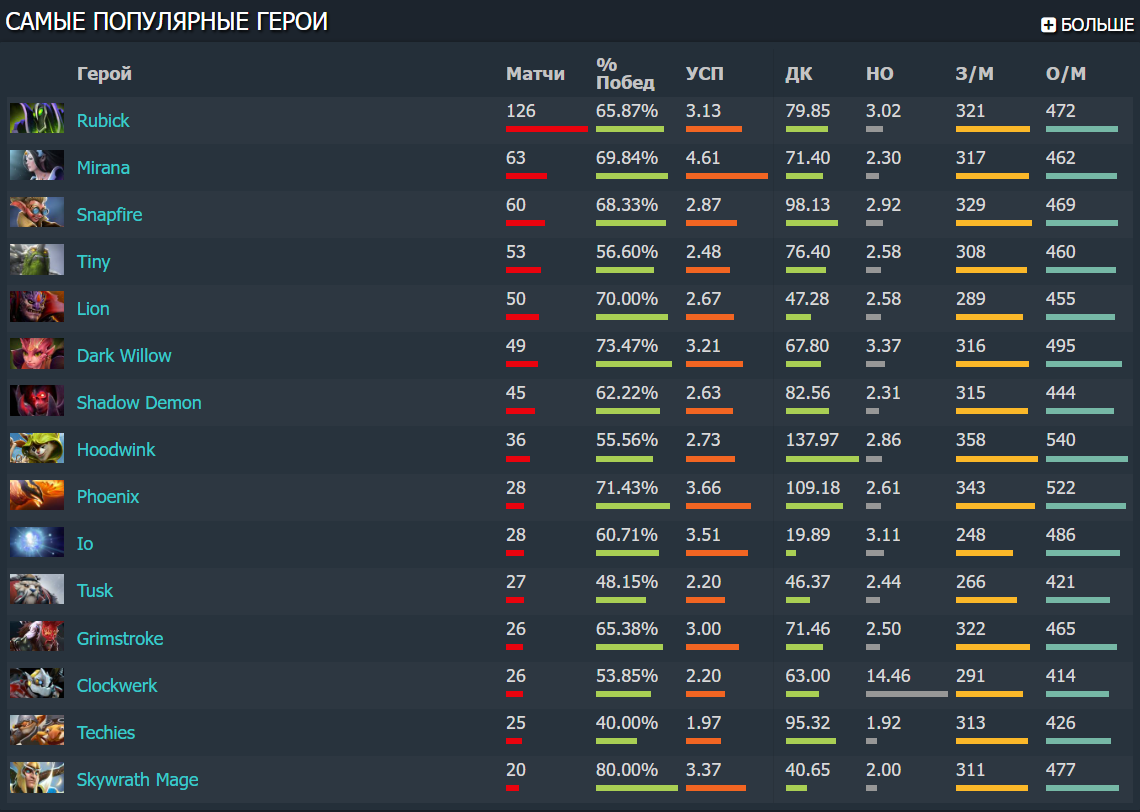Click Skywrath Mage's win rate 80.00%

(x=627, y=770)
